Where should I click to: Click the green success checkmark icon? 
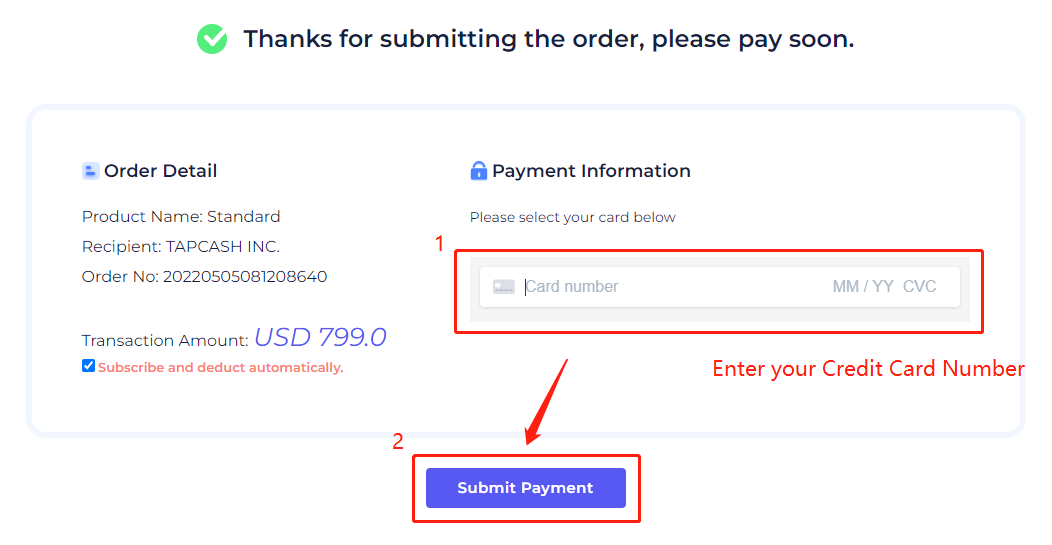click(x=212, y=39)
